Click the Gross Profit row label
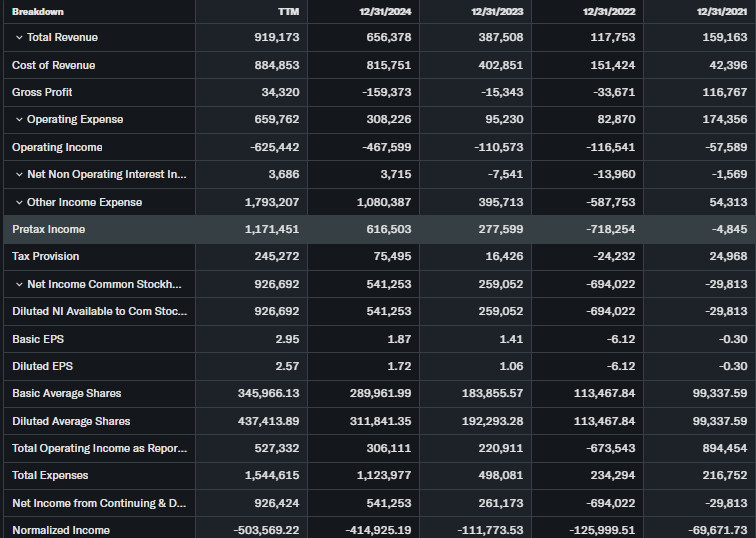 [41, 92]
